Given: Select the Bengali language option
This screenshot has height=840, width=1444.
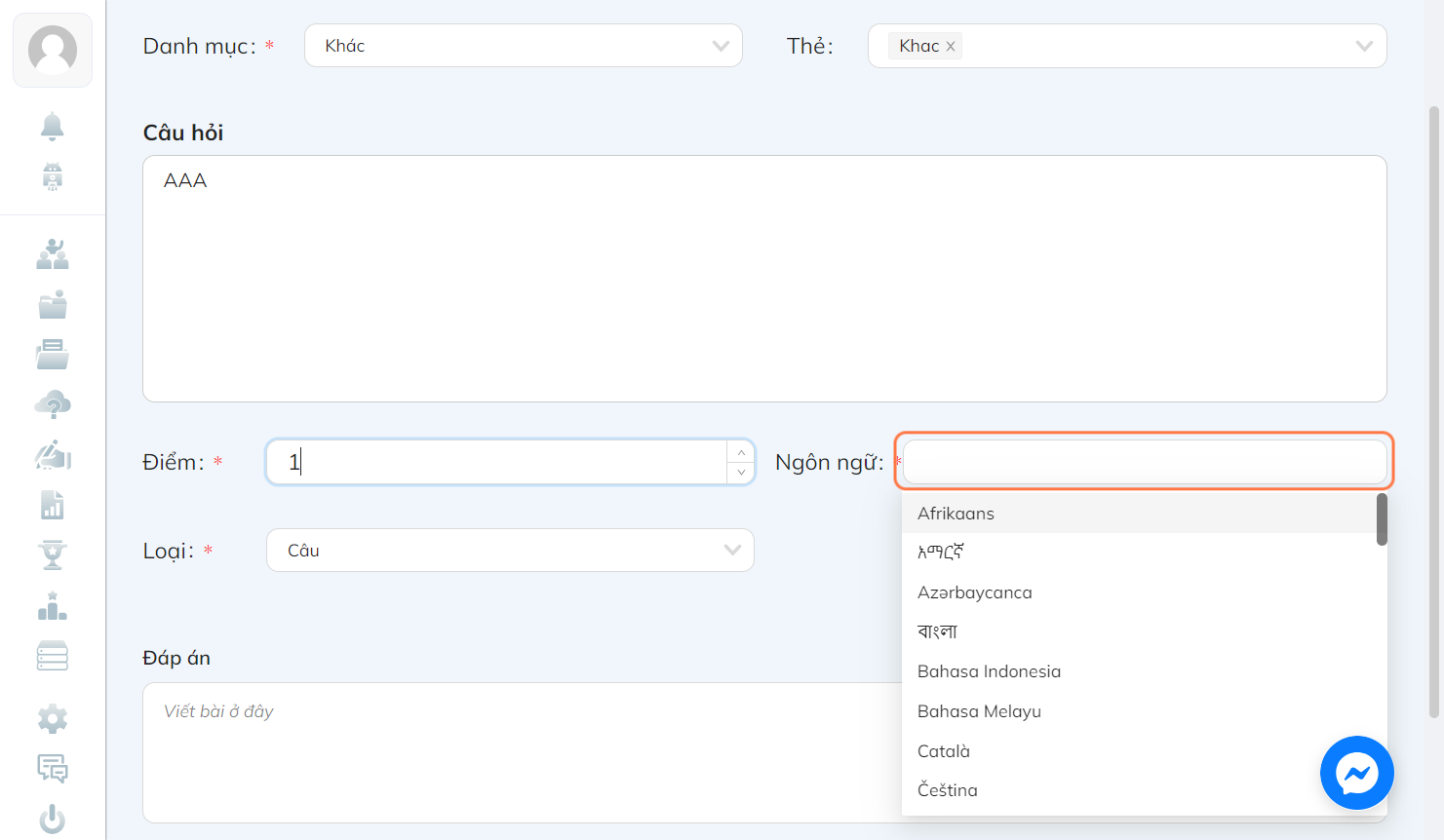Looking at the screenshot, I should 1139,631.
